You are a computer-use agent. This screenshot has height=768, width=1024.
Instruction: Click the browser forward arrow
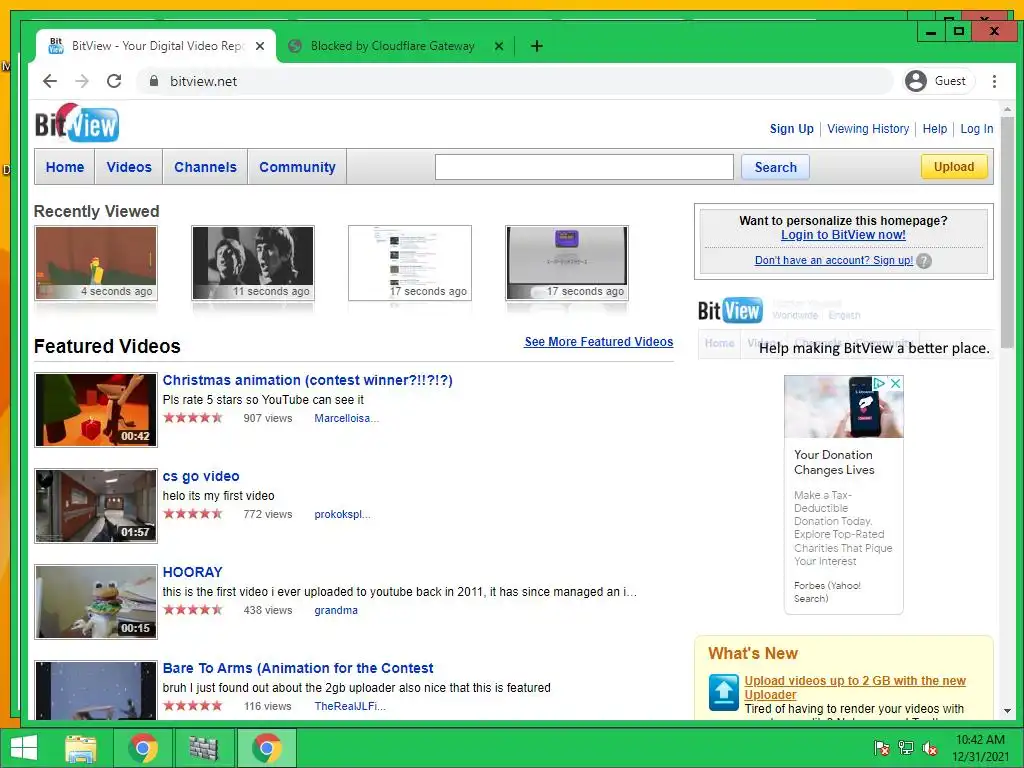82,81
